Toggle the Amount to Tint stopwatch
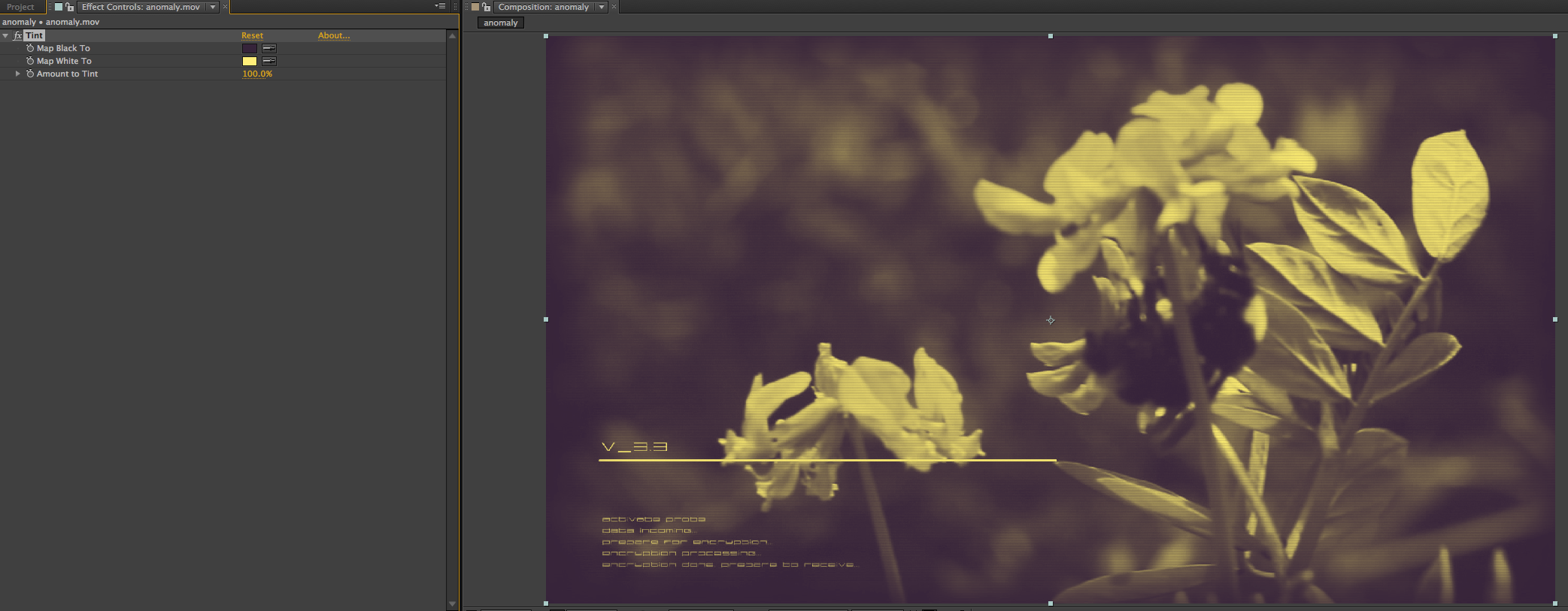 click(x=30, y=74)
